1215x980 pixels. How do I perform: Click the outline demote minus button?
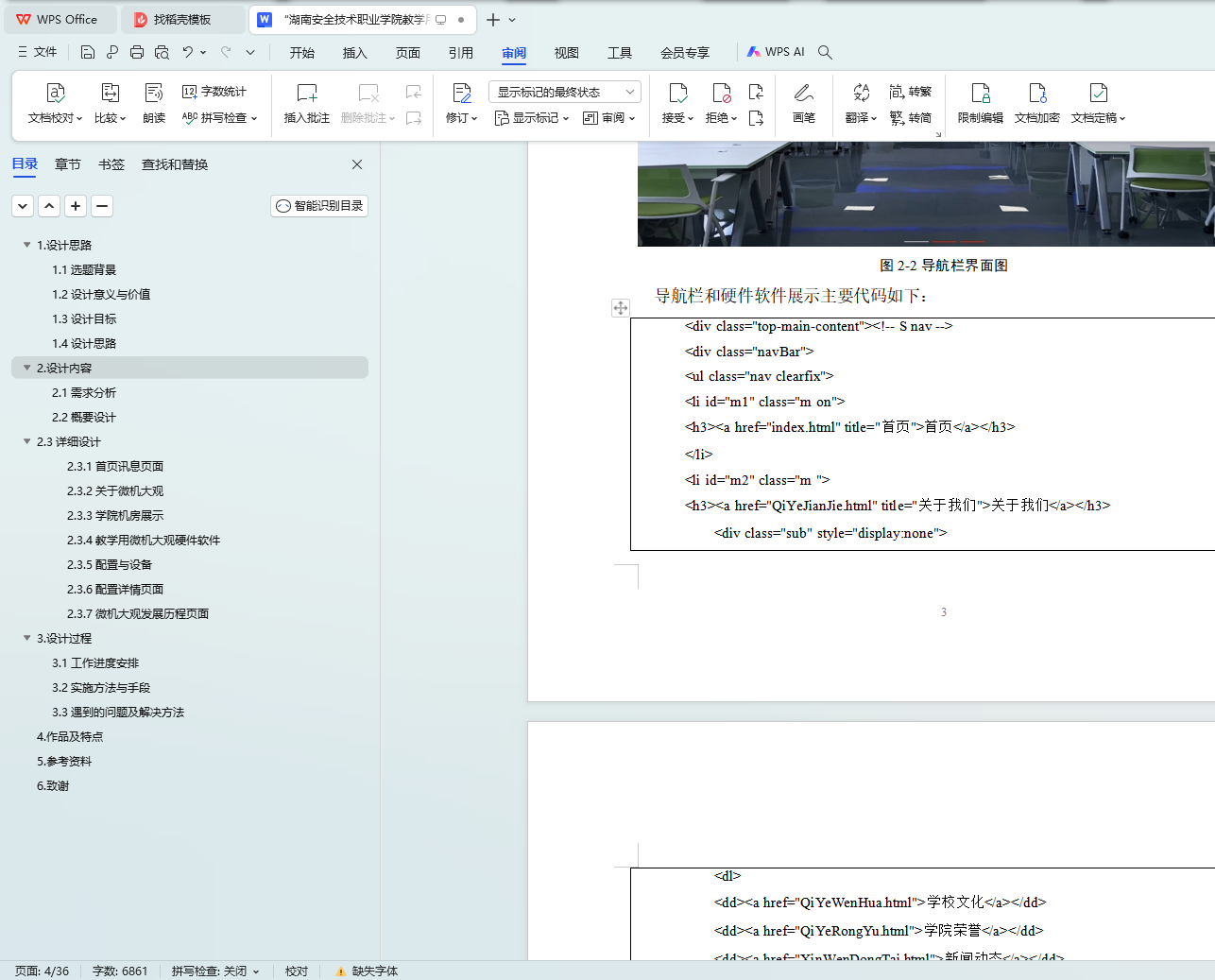click(x=102, y=206)
